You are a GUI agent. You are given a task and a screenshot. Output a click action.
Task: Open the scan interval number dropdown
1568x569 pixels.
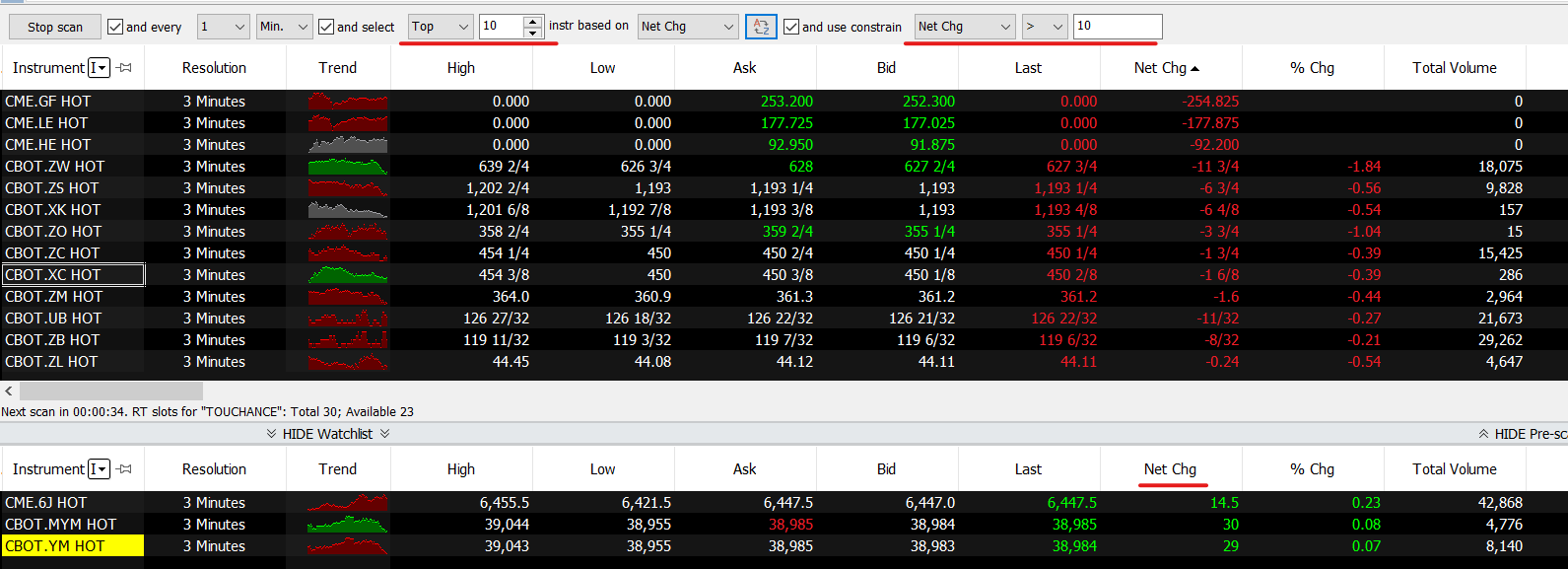click(224, 27)
